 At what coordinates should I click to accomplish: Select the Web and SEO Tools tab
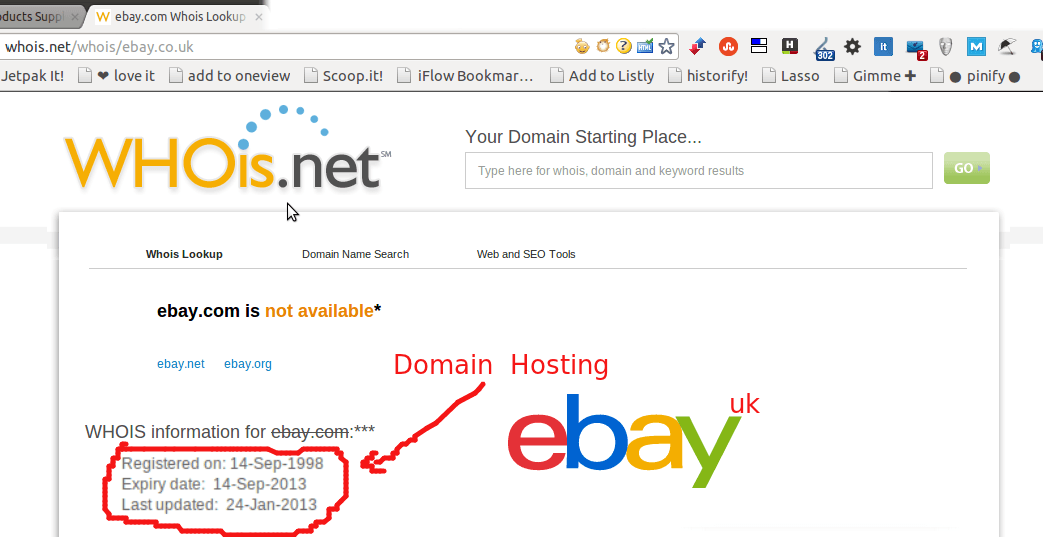pos(526,254)
